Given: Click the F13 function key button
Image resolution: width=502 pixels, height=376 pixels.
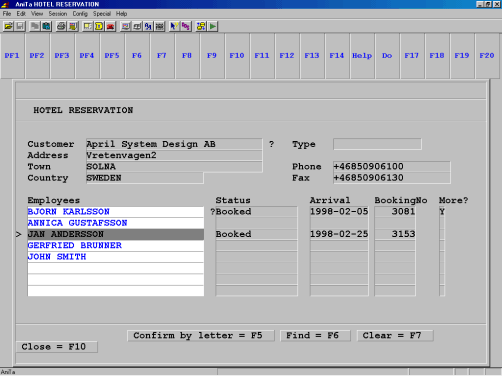Looking at the screenshot, I should tap(312, 56).
